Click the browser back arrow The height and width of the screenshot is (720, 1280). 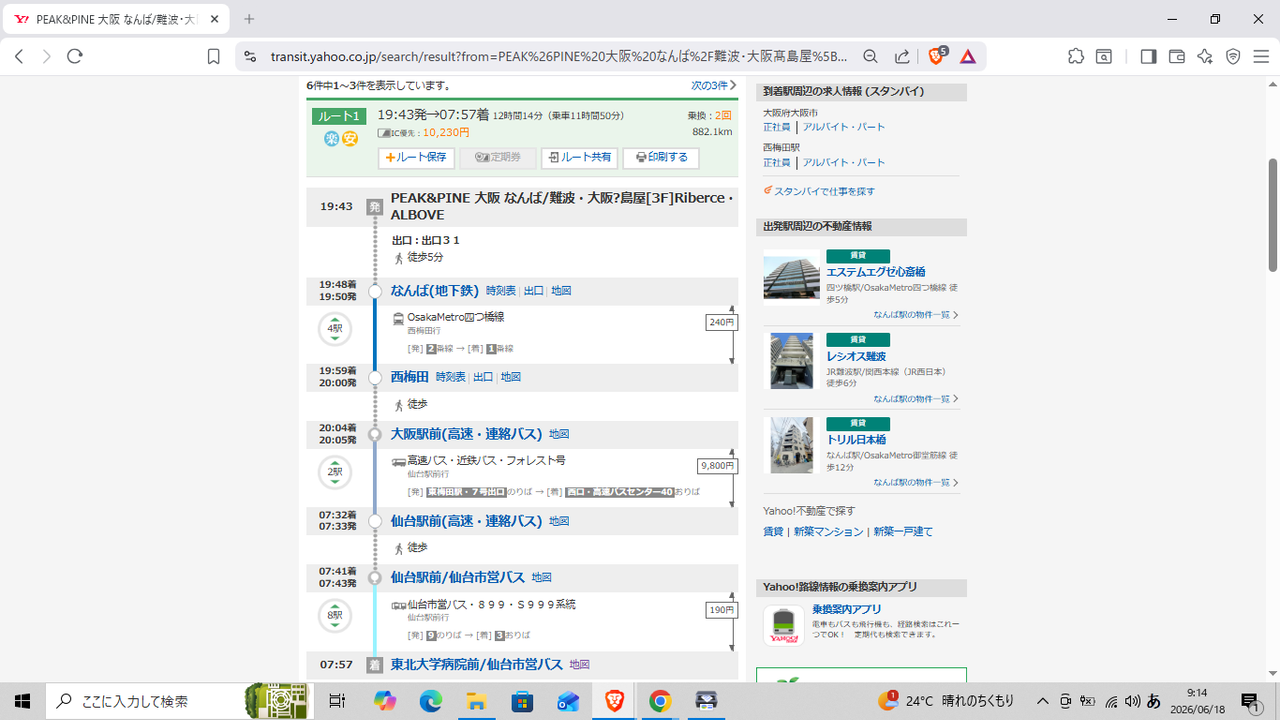[19, 57]
